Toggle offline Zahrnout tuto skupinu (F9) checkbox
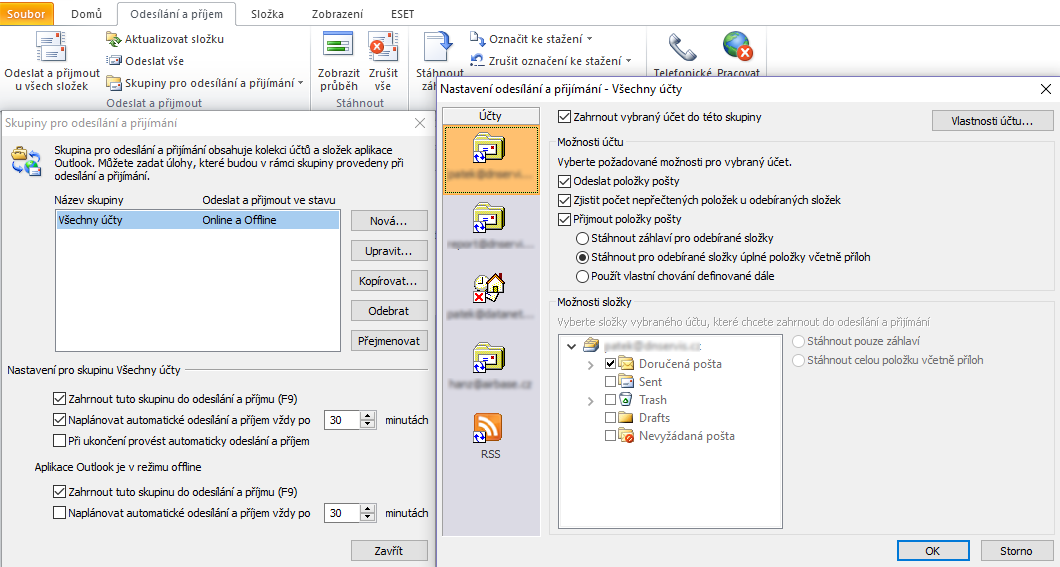The image size is (1060, 567). tap(59, 492)
